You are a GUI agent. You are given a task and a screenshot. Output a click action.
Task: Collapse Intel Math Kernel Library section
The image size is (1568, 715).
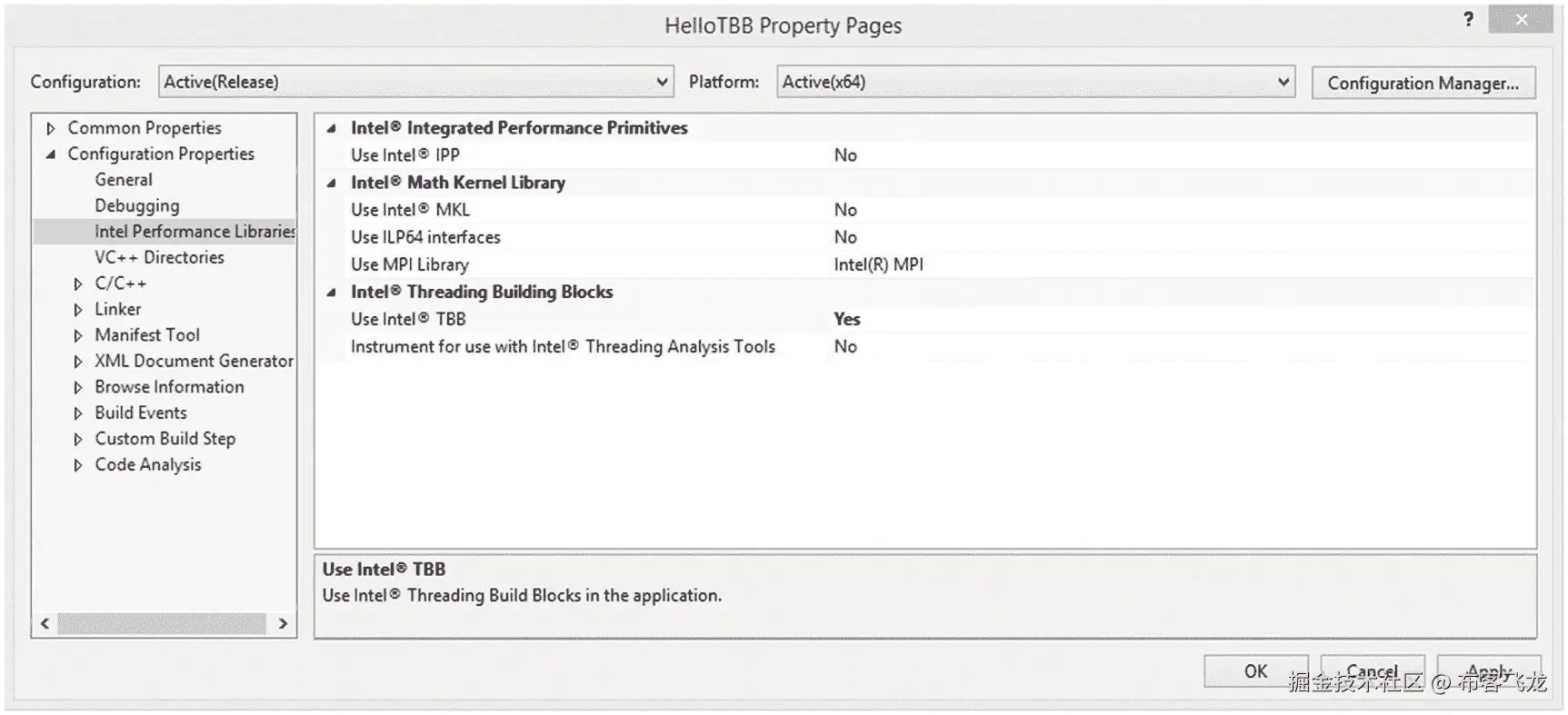[332, 184]
